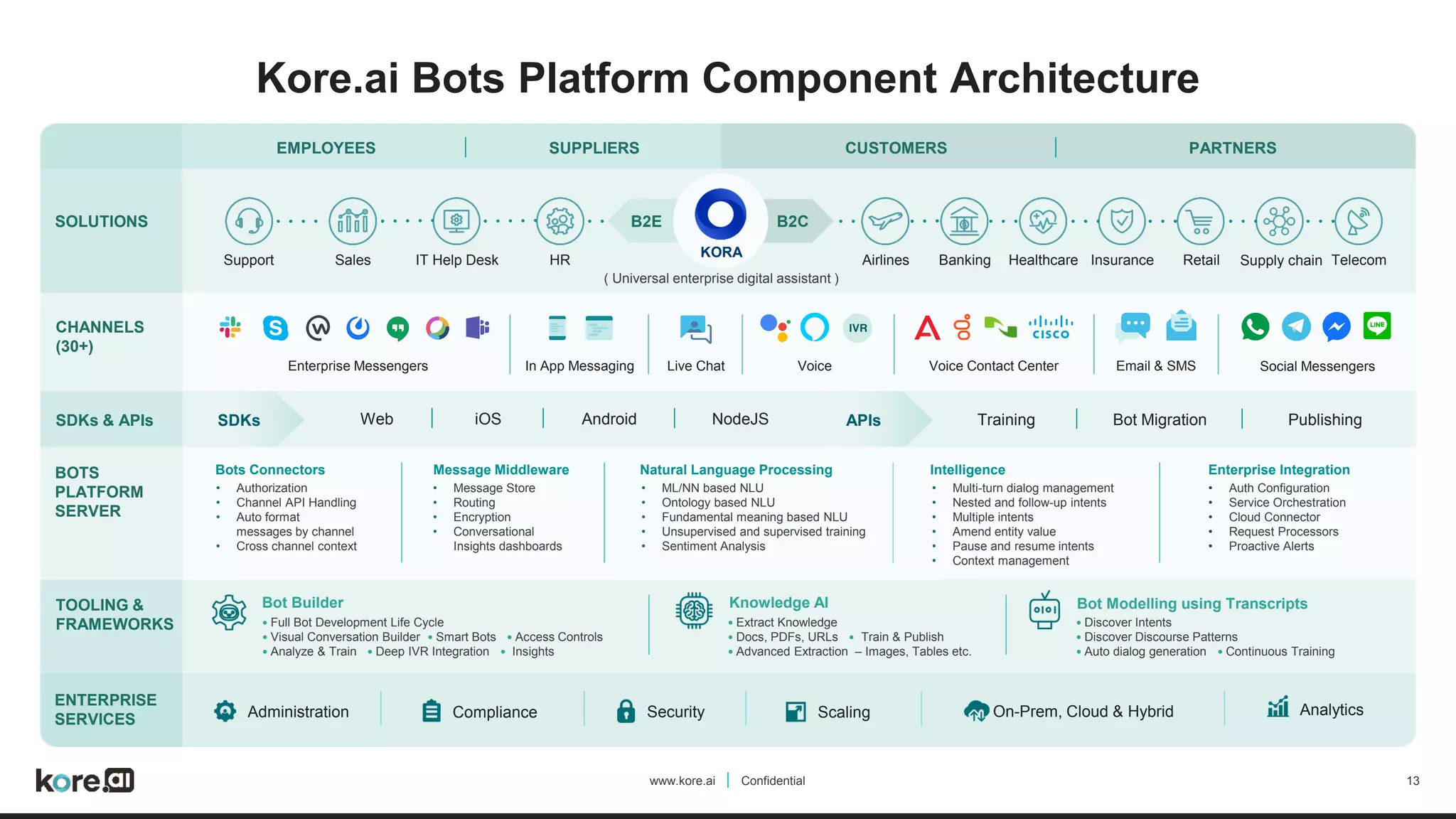Click the Cisco contact center logo
The width and height of the screenshot is (1456, 819).
[1051, 328]
